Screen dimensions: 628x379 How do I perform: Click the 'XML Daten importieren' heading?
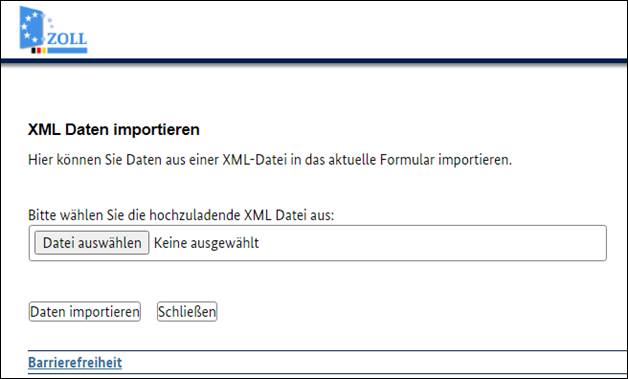pyautogui.click(x=114, y=130)
